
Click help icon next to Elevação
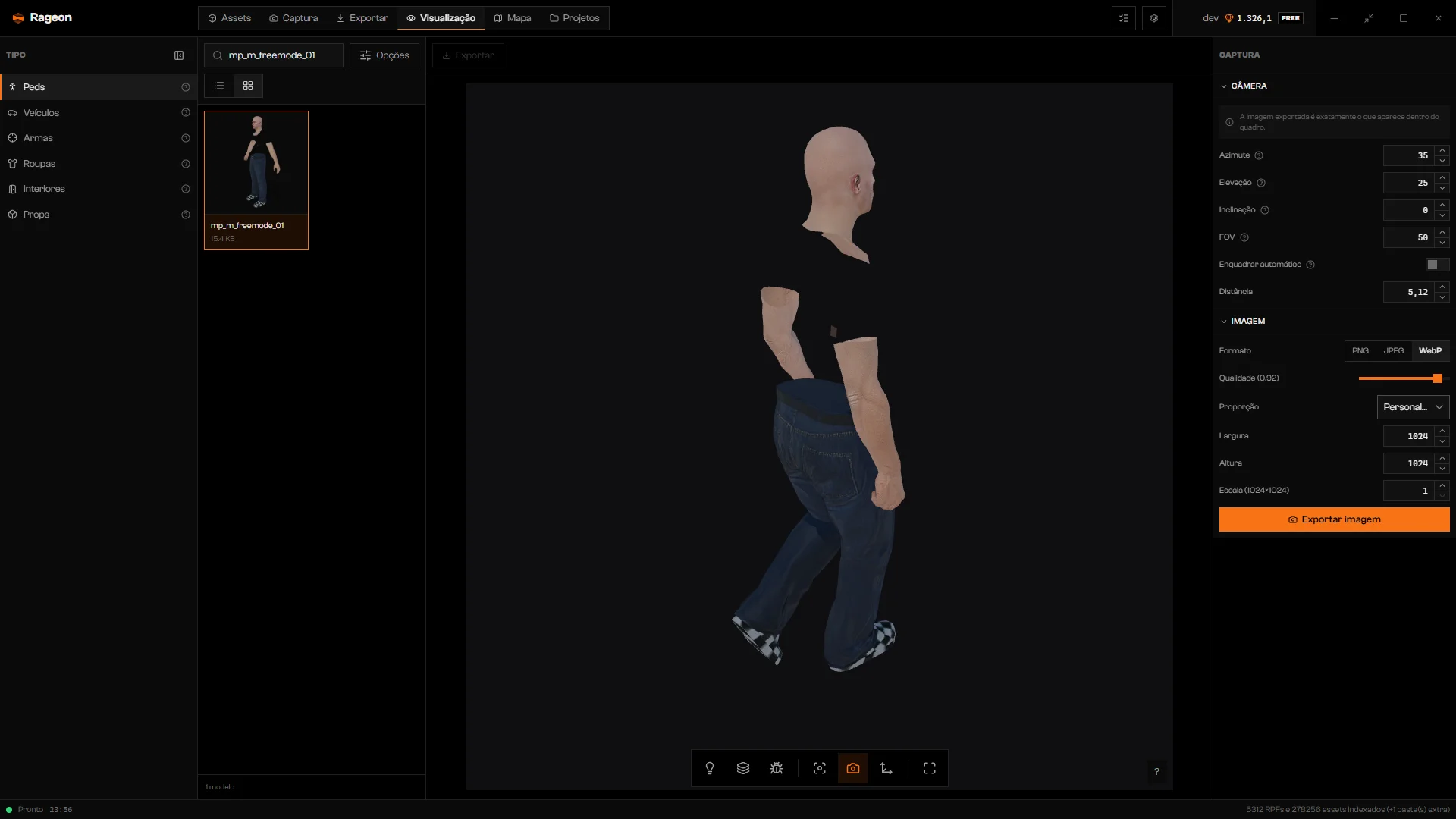point(1261,183)
